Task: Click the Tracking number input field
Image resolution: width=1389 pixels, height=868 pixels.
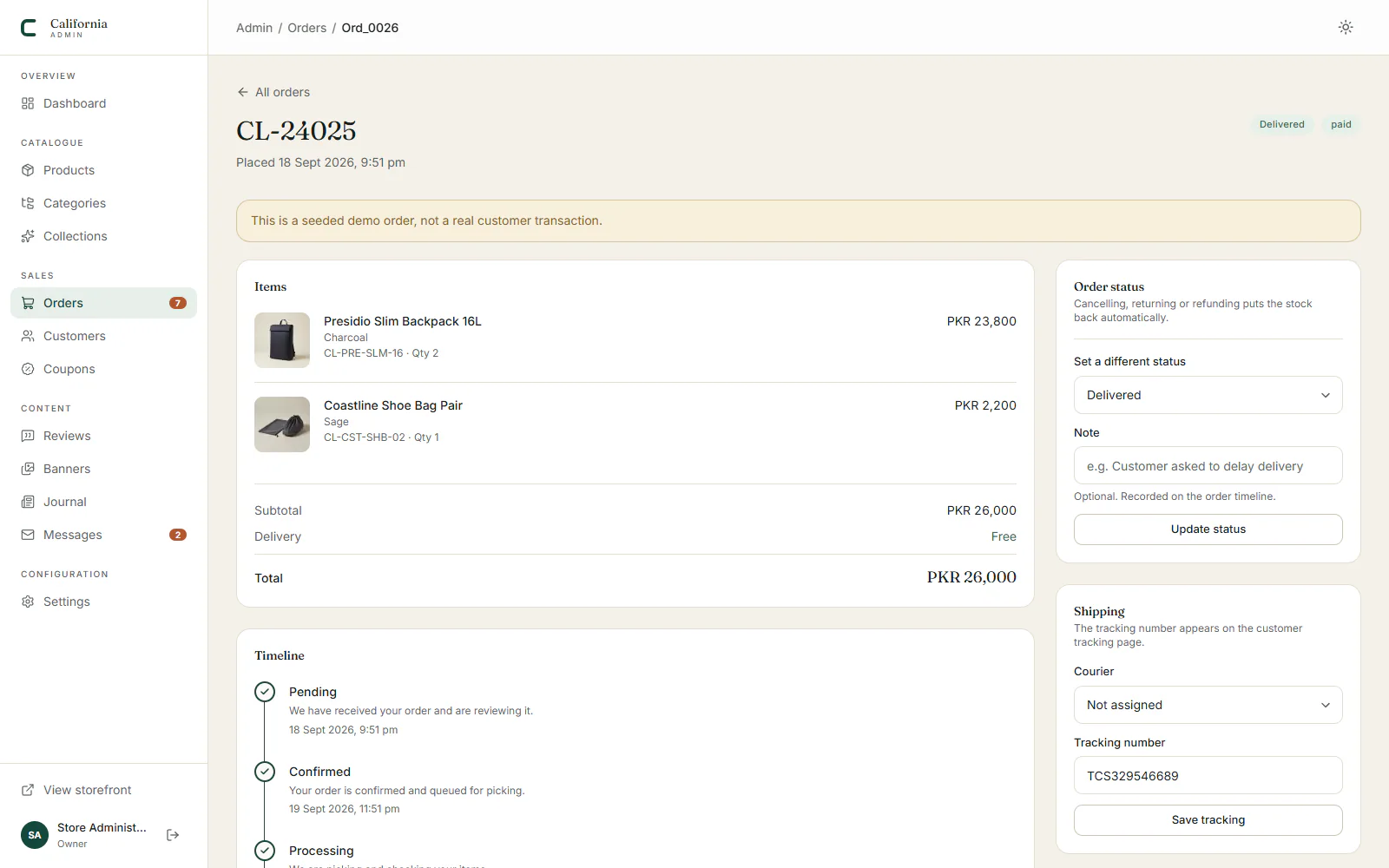Action: (1208, 776)
